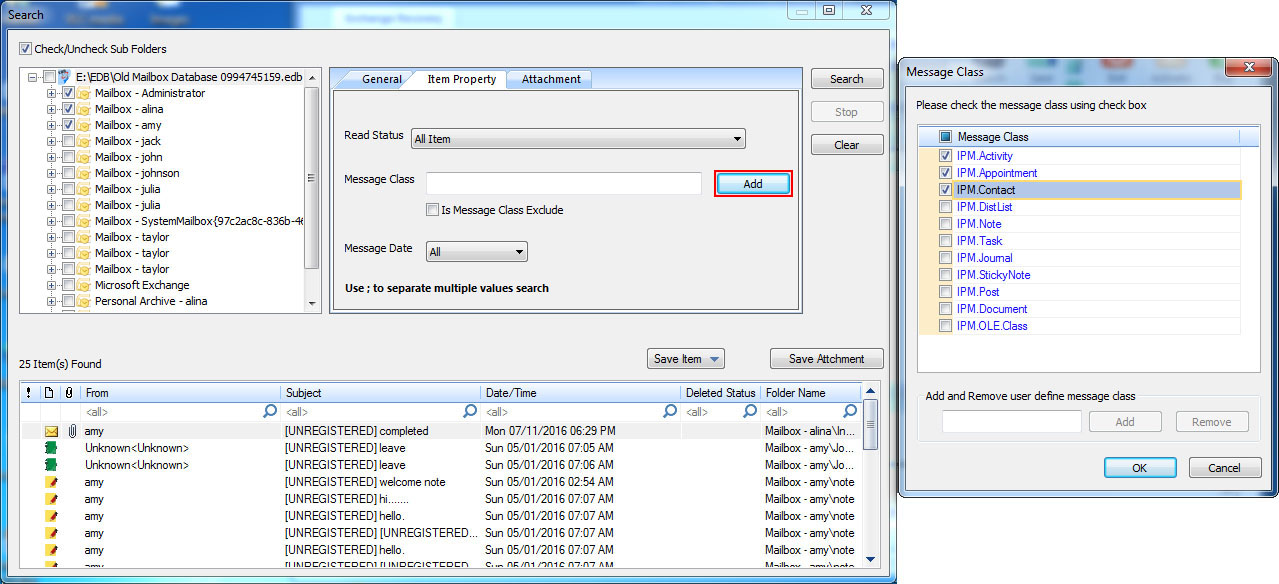Click the magnifier icon in Subject filter
Screen dimensions: 1279x584
coord(470,411)
